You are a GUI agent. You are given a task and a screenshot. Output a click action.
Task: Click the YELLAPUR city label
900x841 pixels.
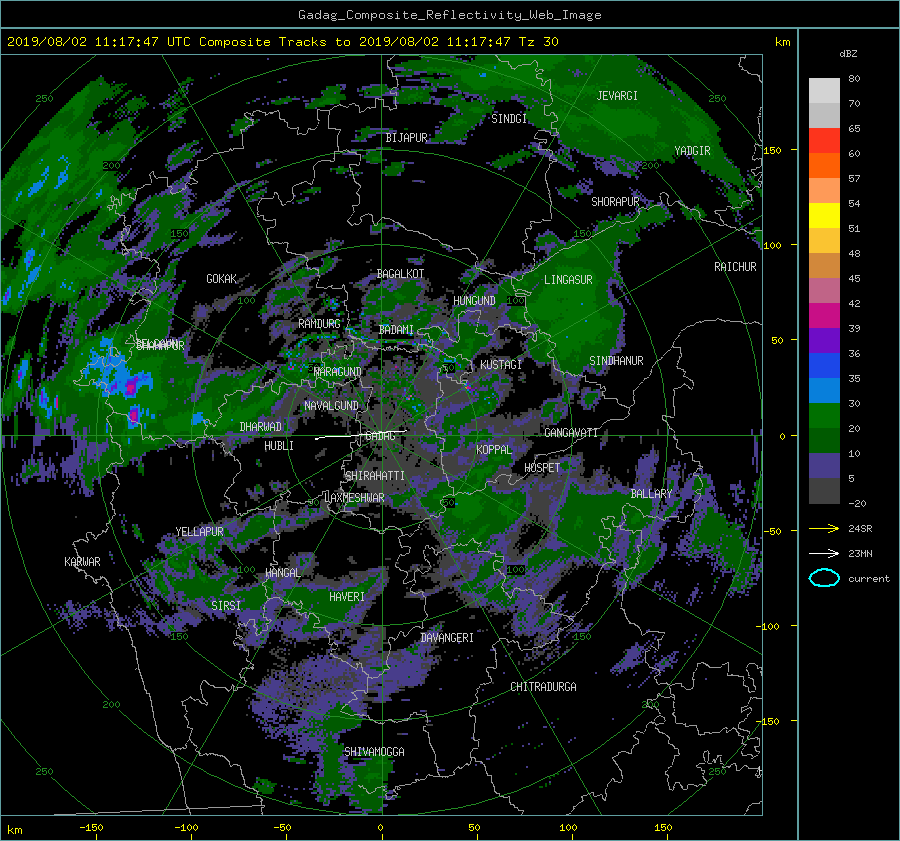coord(199,532)
